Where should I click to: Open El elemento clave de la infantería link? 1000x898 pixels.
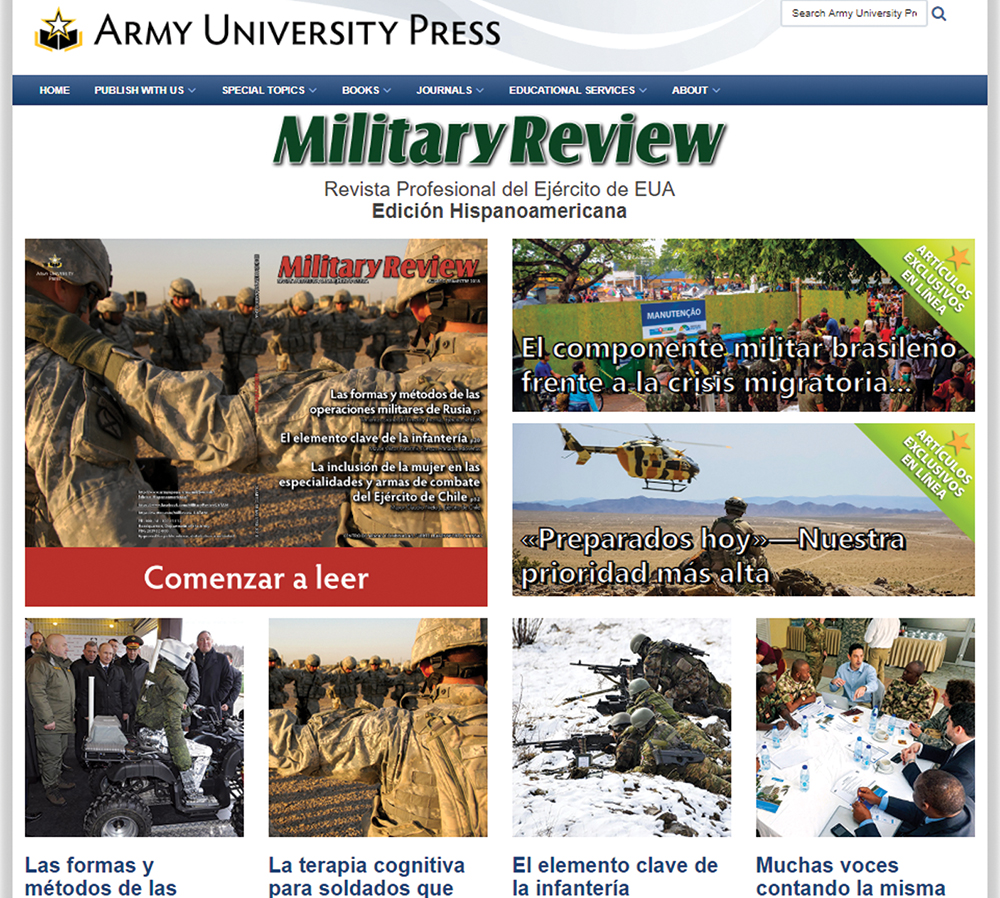coord(615,876)
